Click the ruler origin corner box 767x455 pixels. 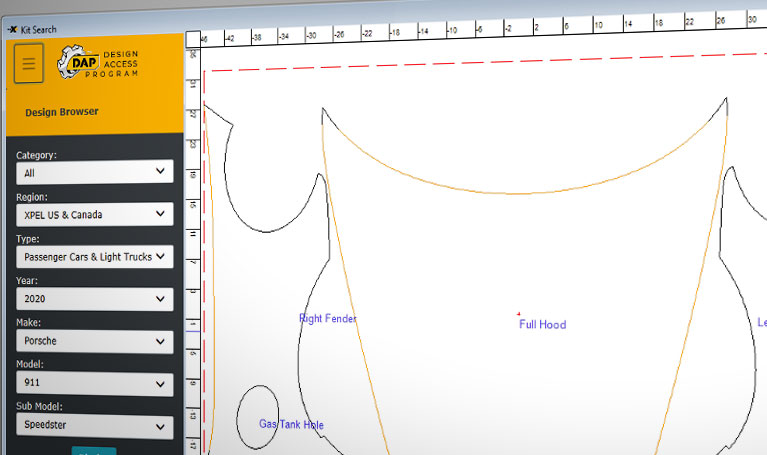[193, 39]
